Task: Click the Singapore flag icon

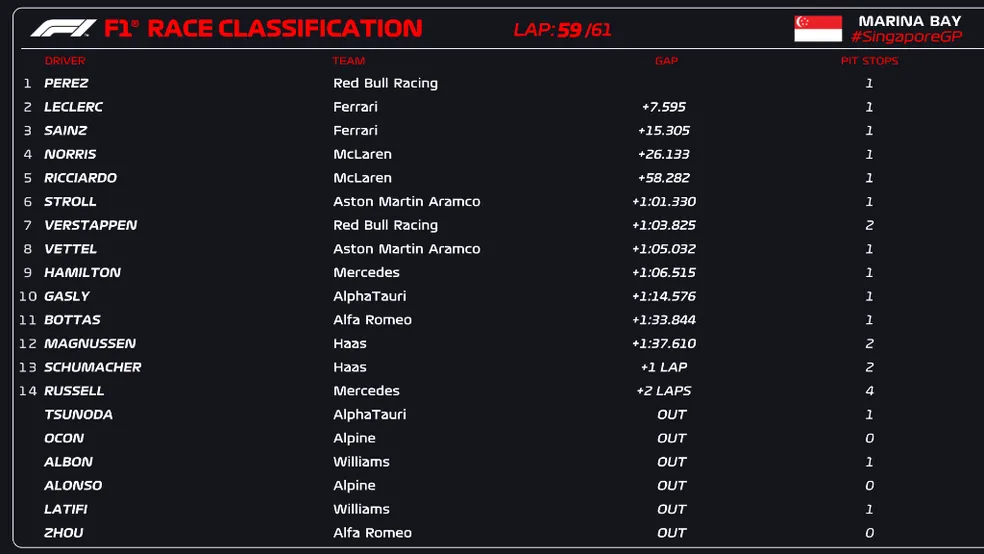Action: click(818, 28)
